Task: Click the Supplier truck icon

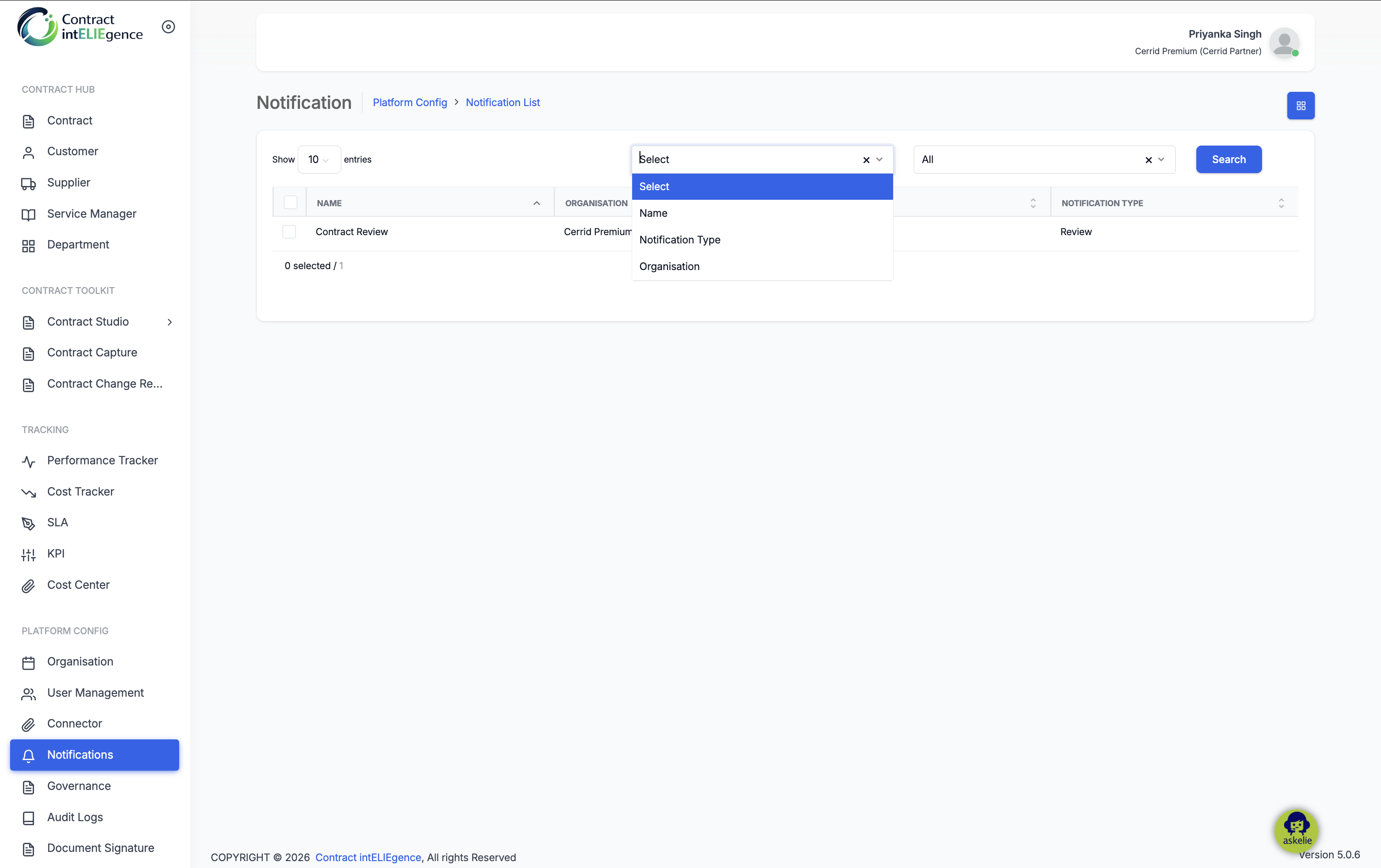Action: pyautogui.click(x=28, y=183)
